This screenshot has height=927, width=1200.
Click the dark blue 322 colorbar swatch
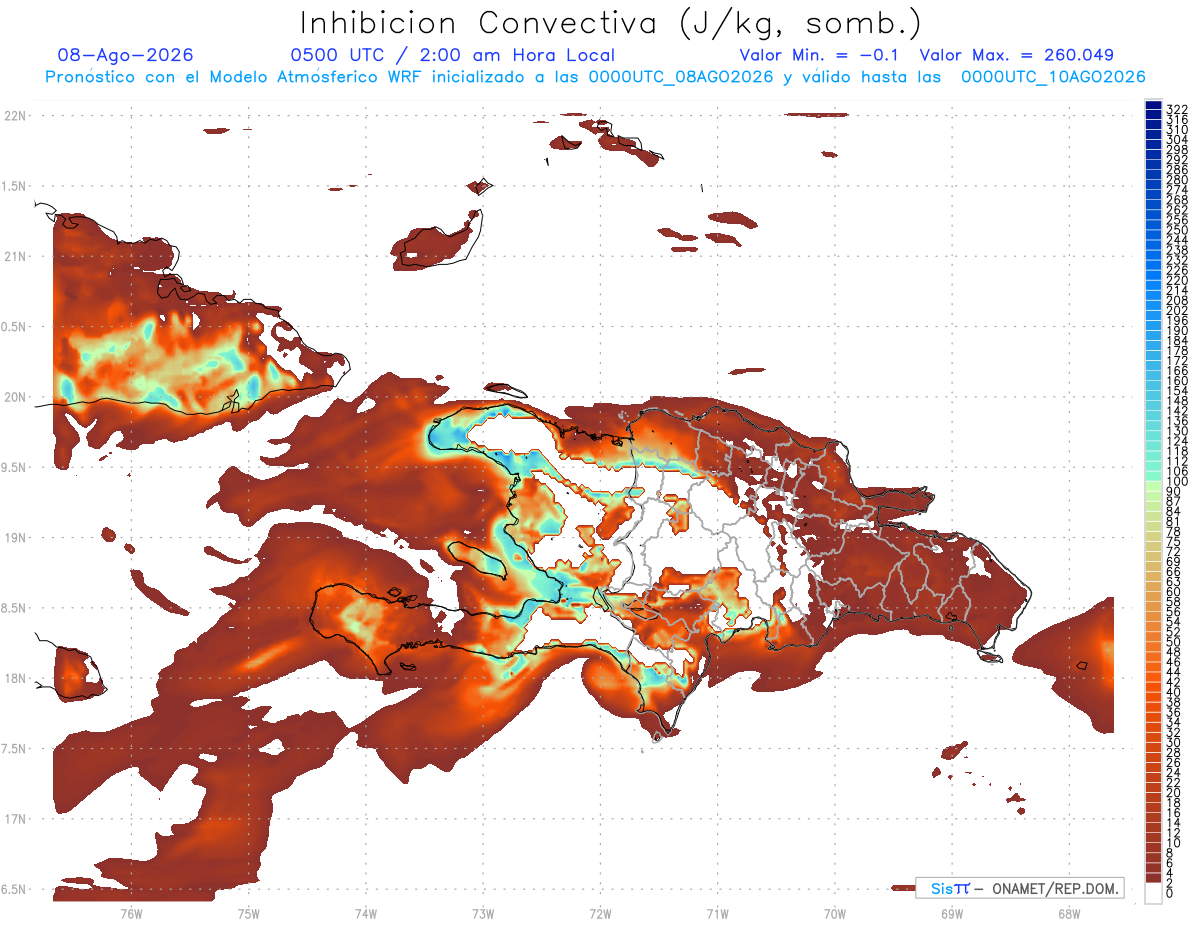(x=1153, y=105)
